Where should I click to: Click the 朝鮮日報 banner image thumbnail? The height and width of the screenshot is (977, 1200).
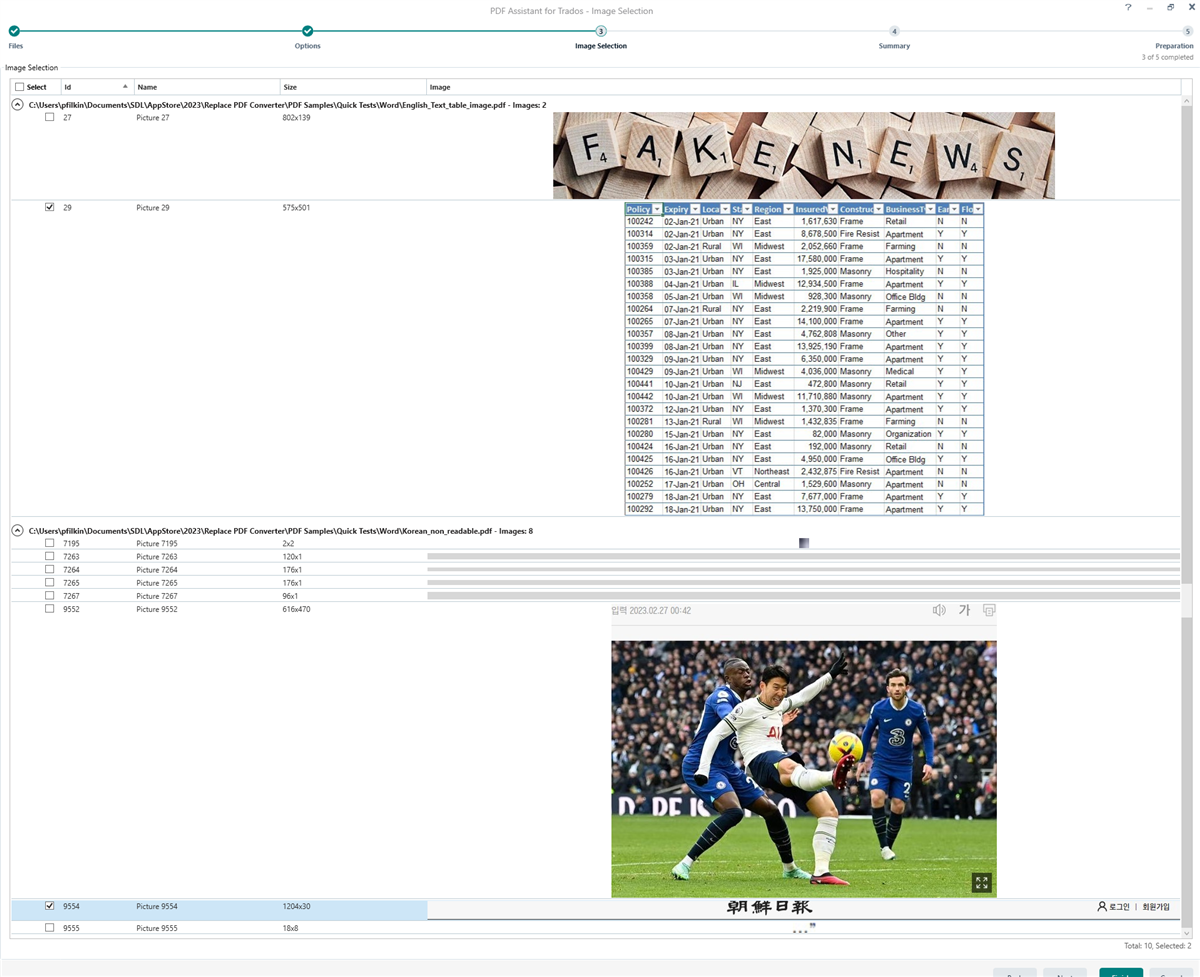[804, 907]
